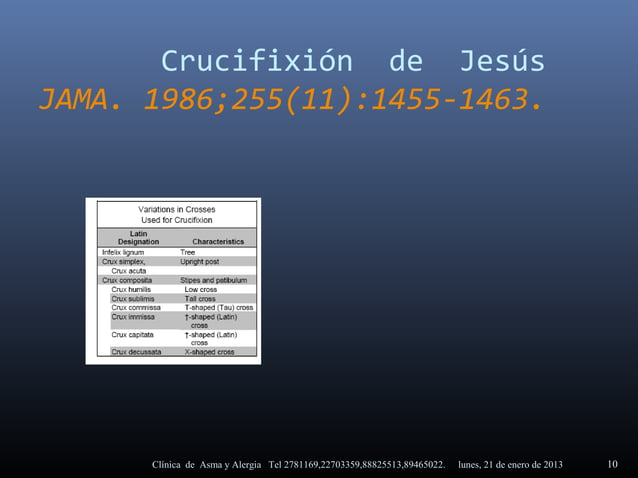Click the footer text 'Clínica de Asma y Alergia'
The image size is (638, 478).
click(206, 465)
